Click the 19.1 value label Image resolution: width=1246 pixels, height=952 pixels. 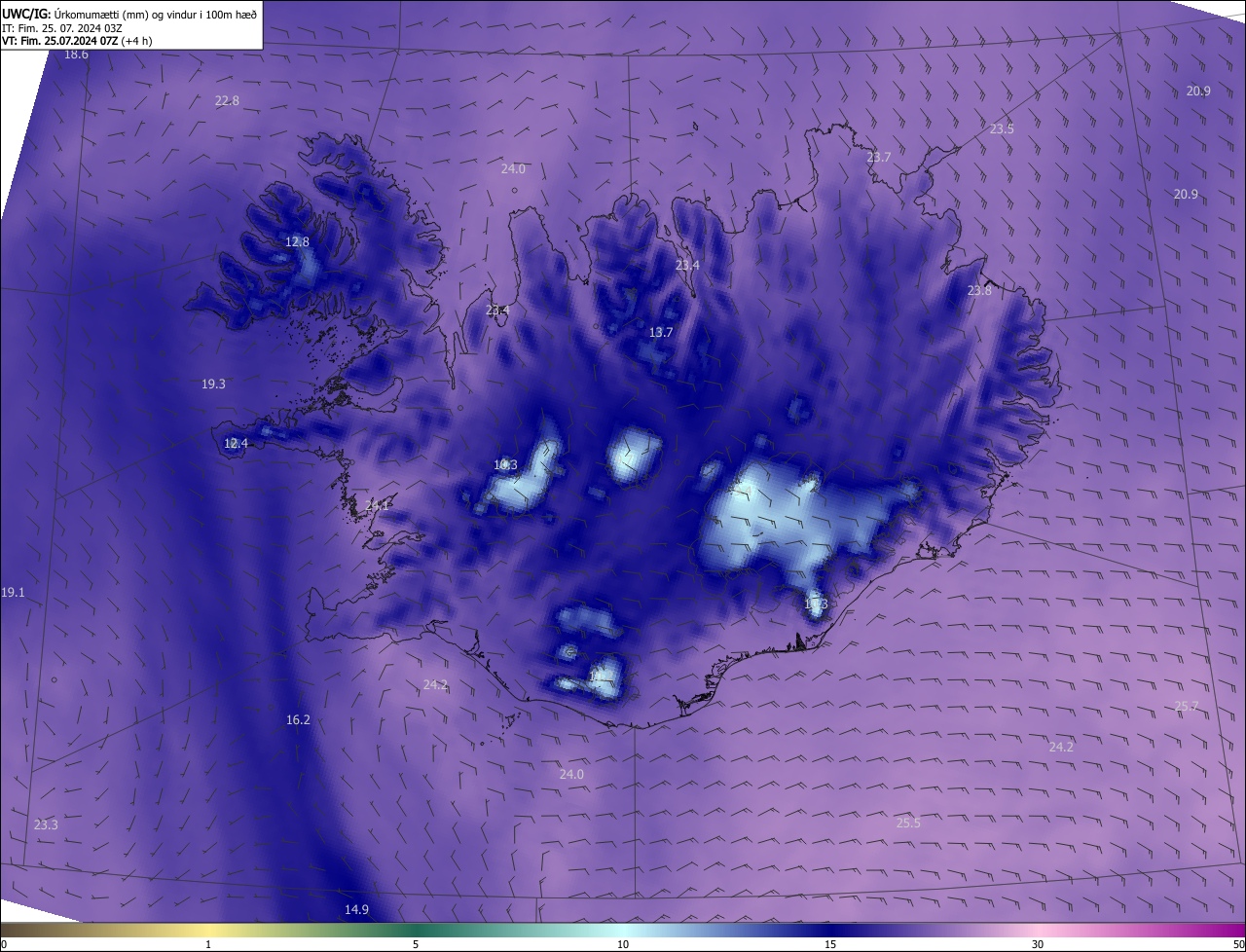point(13,592)
